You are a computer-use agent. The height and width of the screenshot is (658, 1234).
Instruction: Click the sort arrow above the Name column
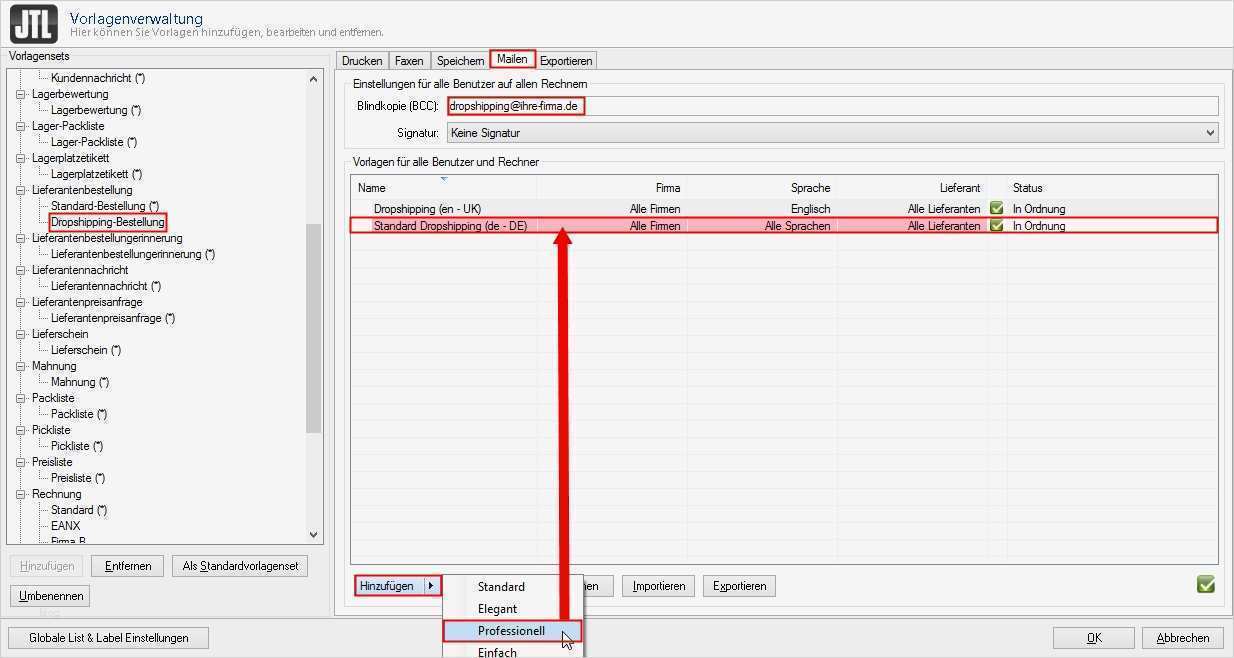(444, 179)
